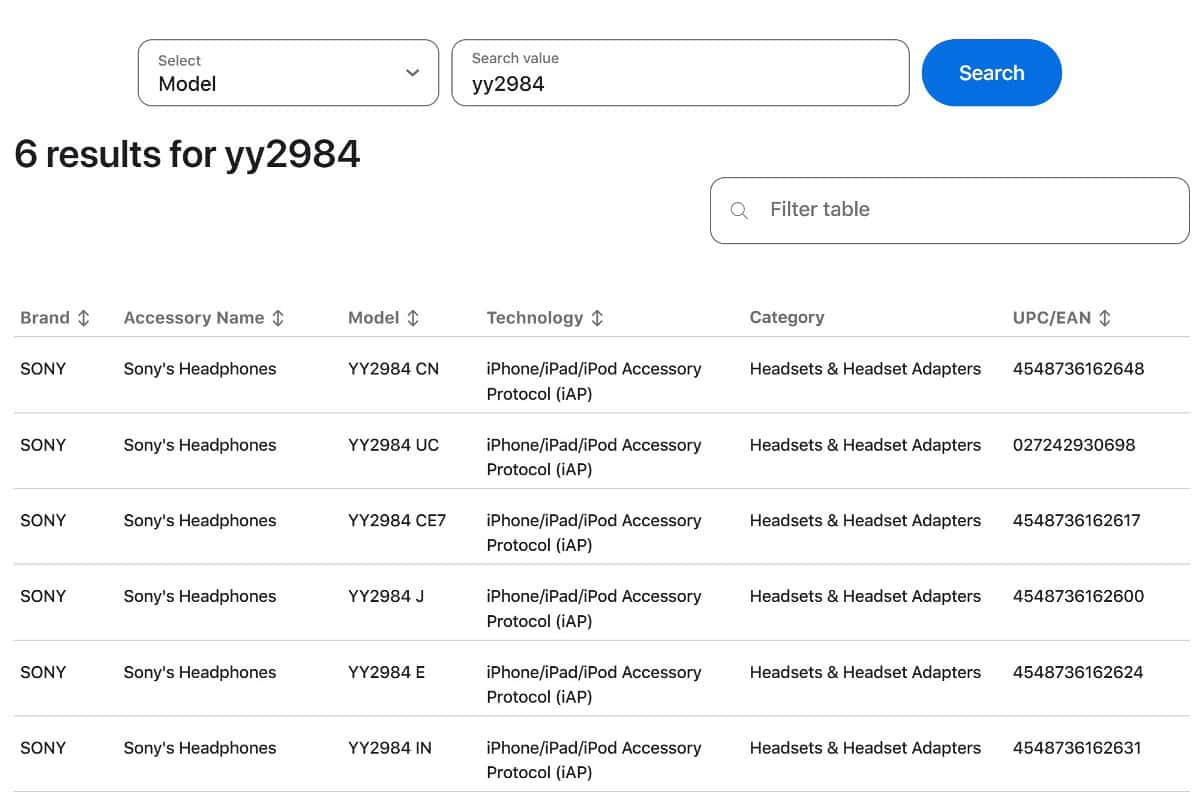Click the blue Search button
The height and width of the screenshot is (796, 1200).
[x=991, y=73]
